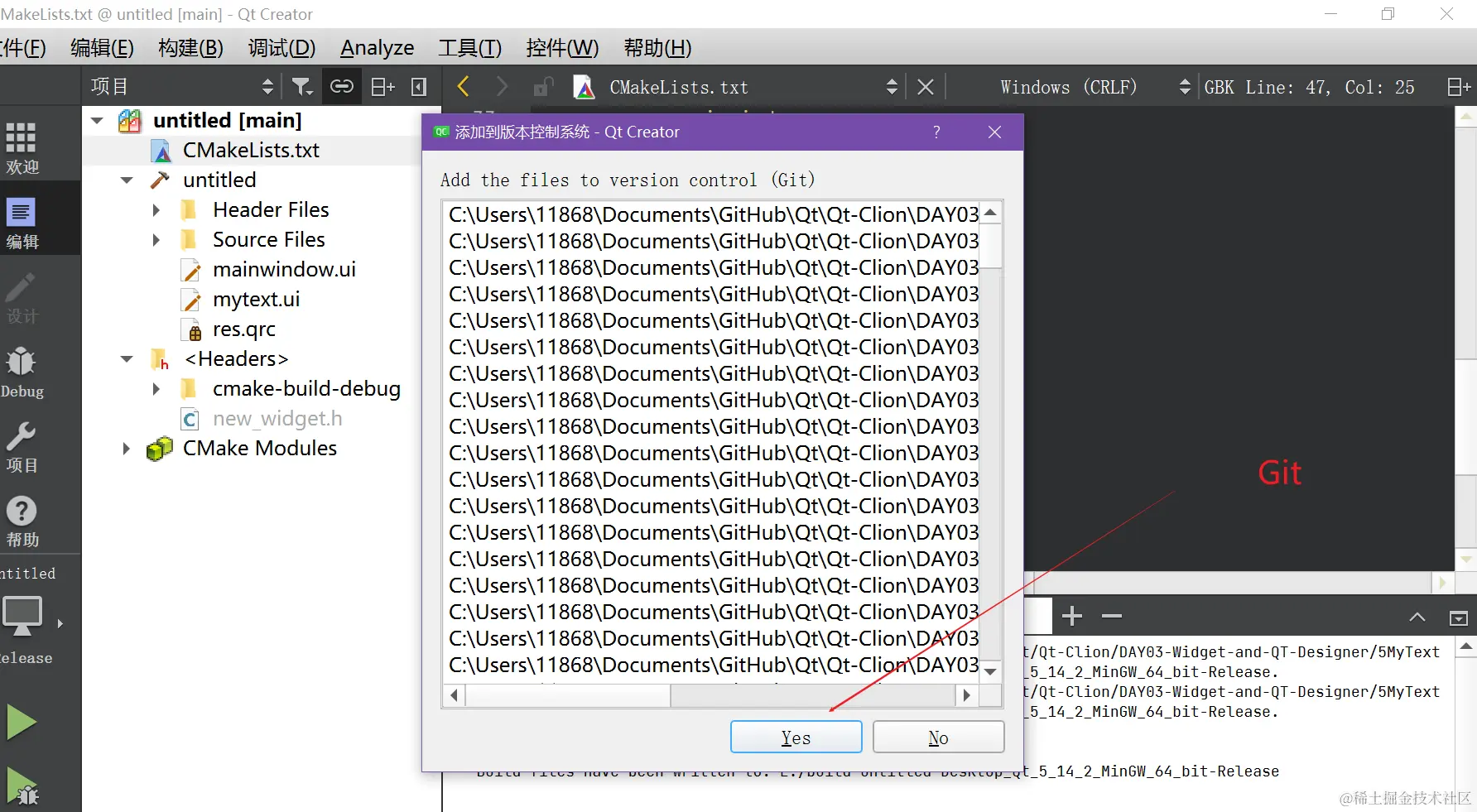Open the kit selector monitor icon
This screenshot has height=812, width=1477.
[22, 616]
